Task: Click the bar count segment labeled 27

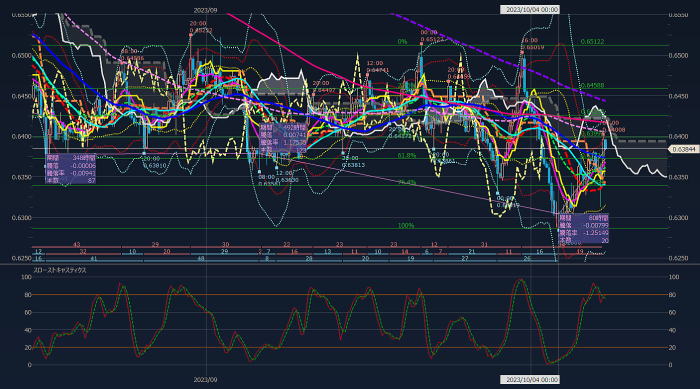Action: 465,258
